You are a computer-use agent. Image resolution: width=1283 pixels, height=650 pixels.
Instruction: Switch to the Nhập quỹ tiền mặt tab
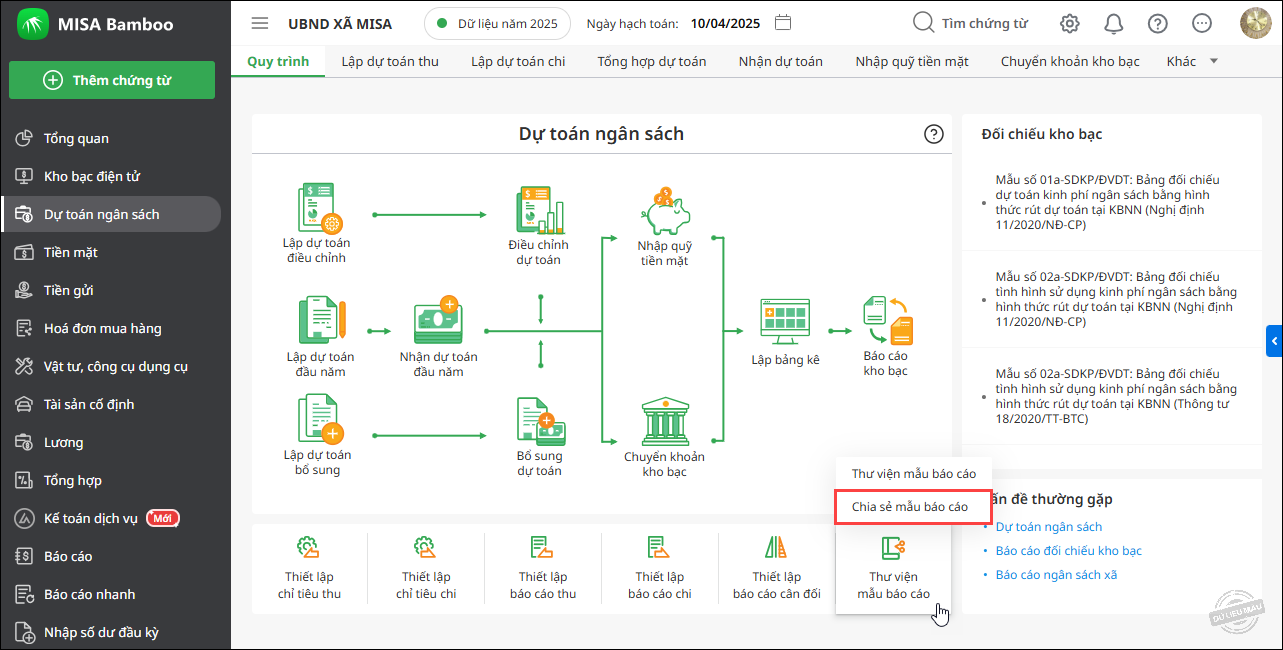click(912, 61)
